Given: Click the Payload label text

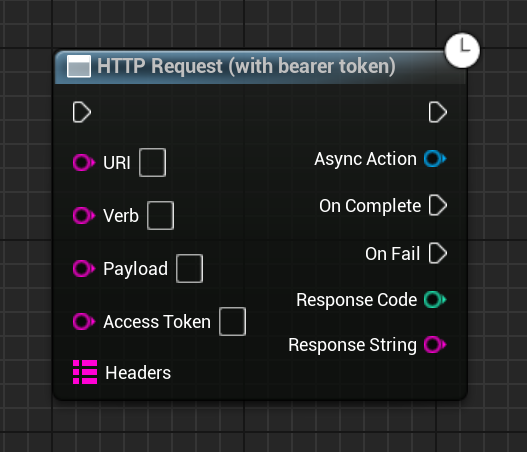Looking at the screenshot, I should click(135, 269).
